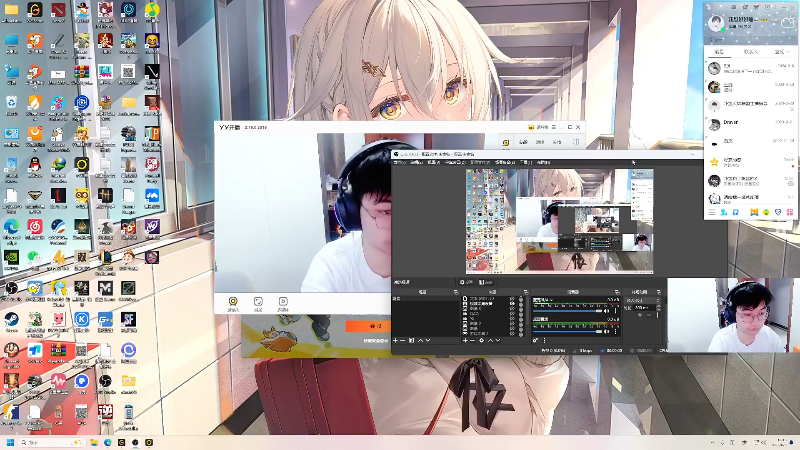Toggle visibility eye of third OBS source

(512, 309)
